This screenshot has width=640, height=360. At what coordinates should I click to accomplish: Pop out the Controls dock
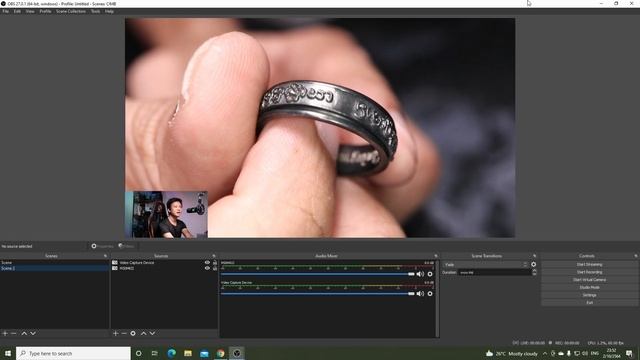(636, 256)
